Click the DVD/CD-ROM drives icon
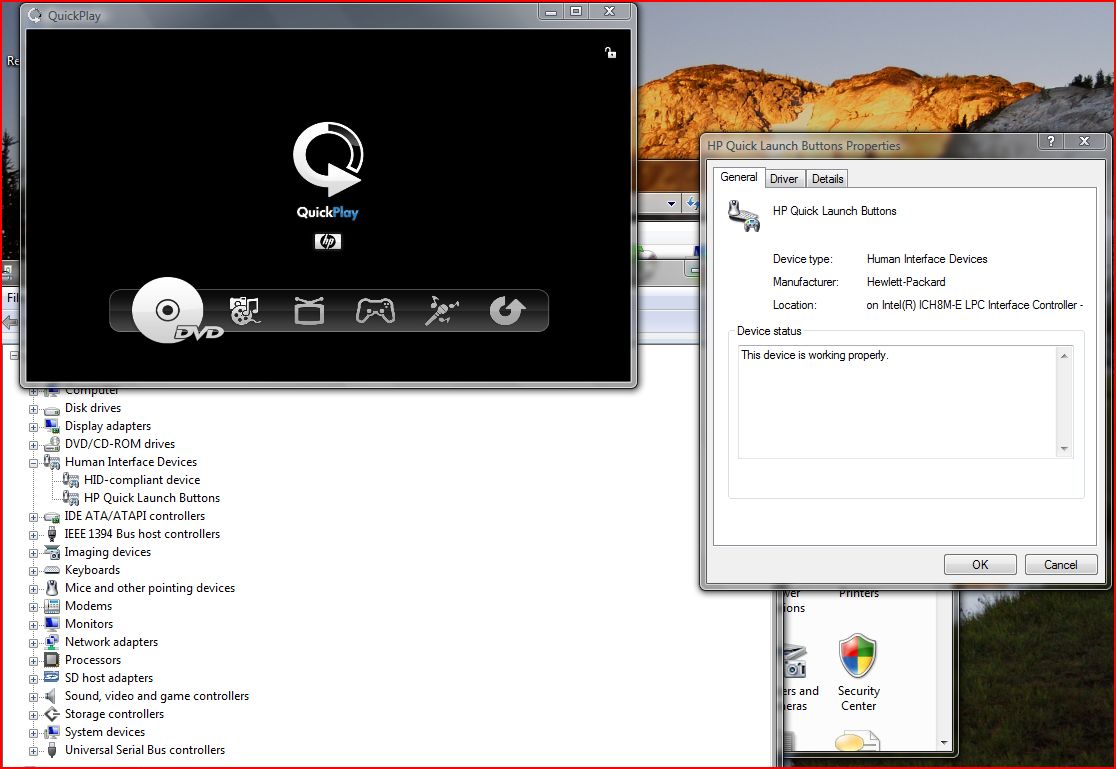 (x=51, y=444)
